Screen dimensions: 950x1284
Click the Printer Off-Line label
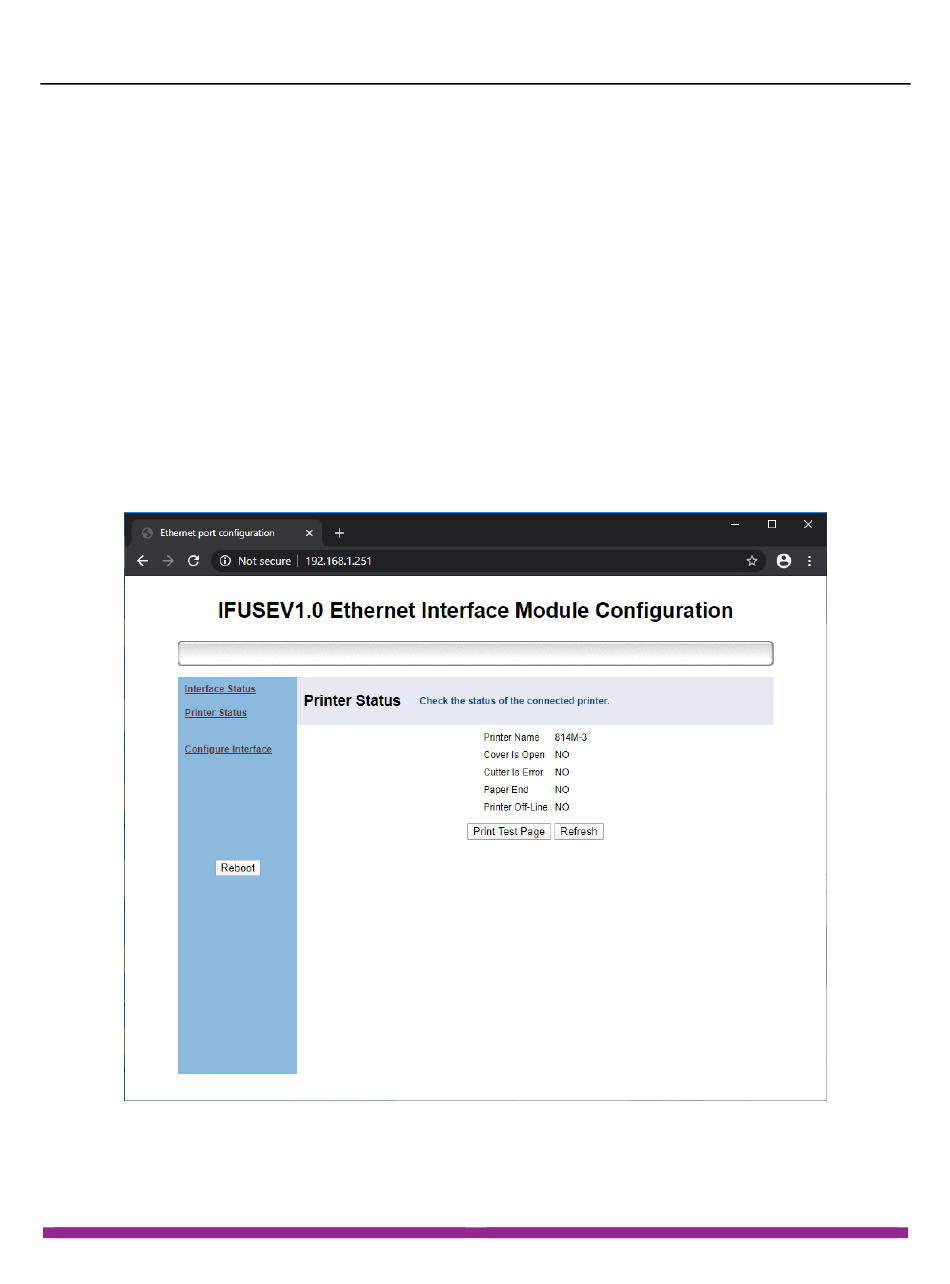coord(515,807)
